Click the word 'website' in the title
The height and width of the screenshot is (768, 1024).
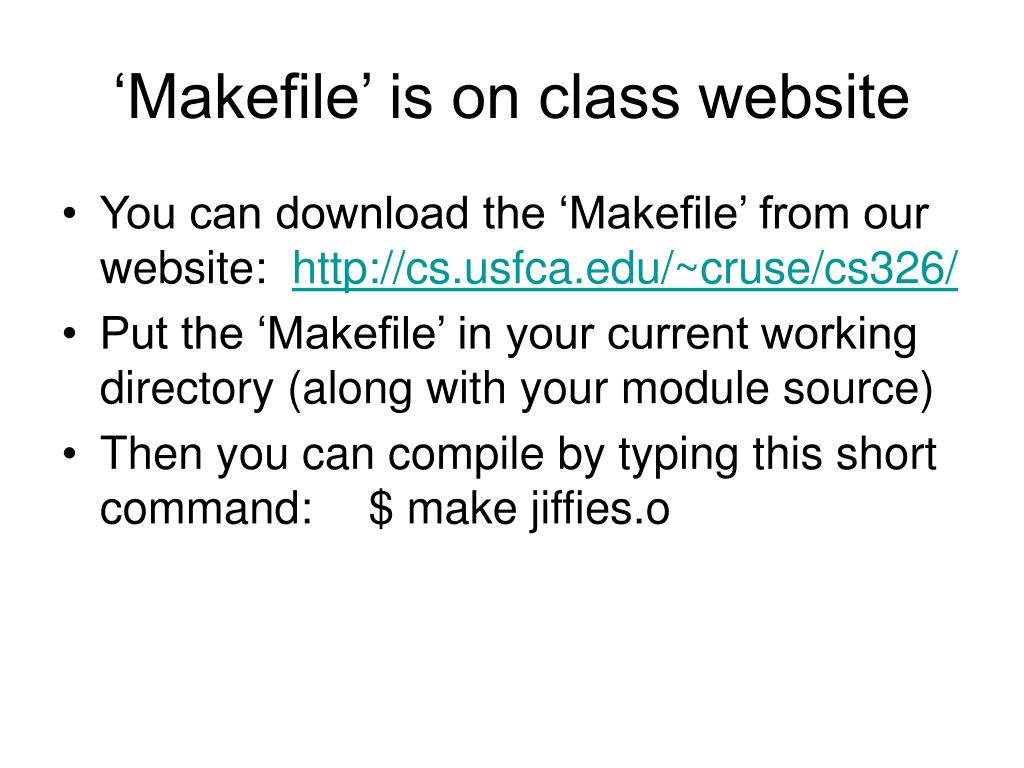tap(804, 98)
